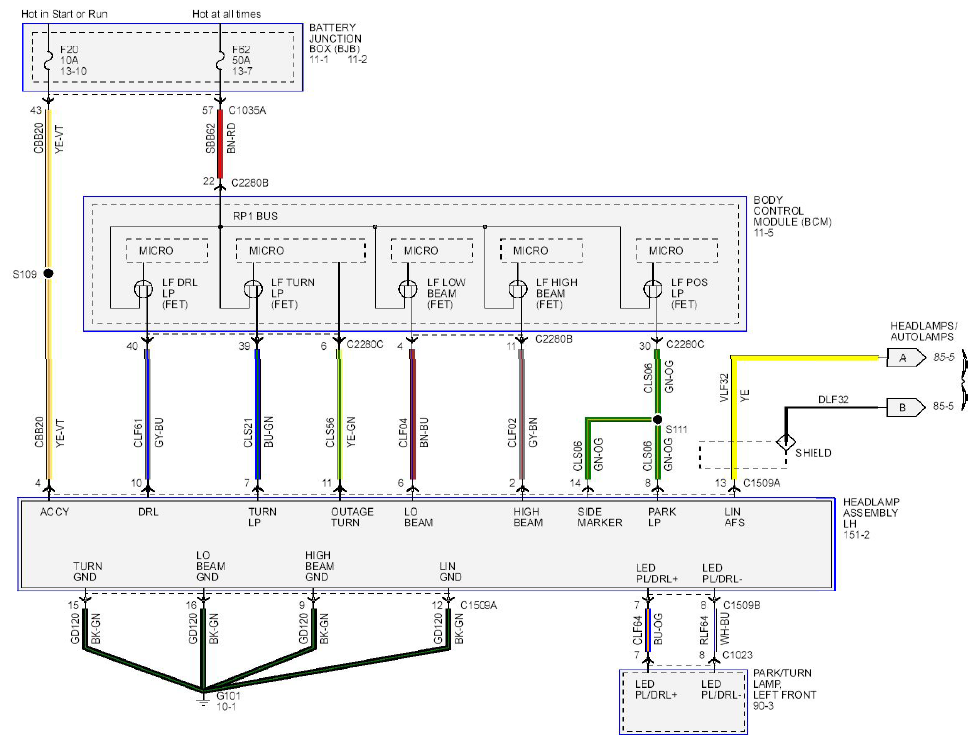Click the C1035A connector label

pos(247,110)
